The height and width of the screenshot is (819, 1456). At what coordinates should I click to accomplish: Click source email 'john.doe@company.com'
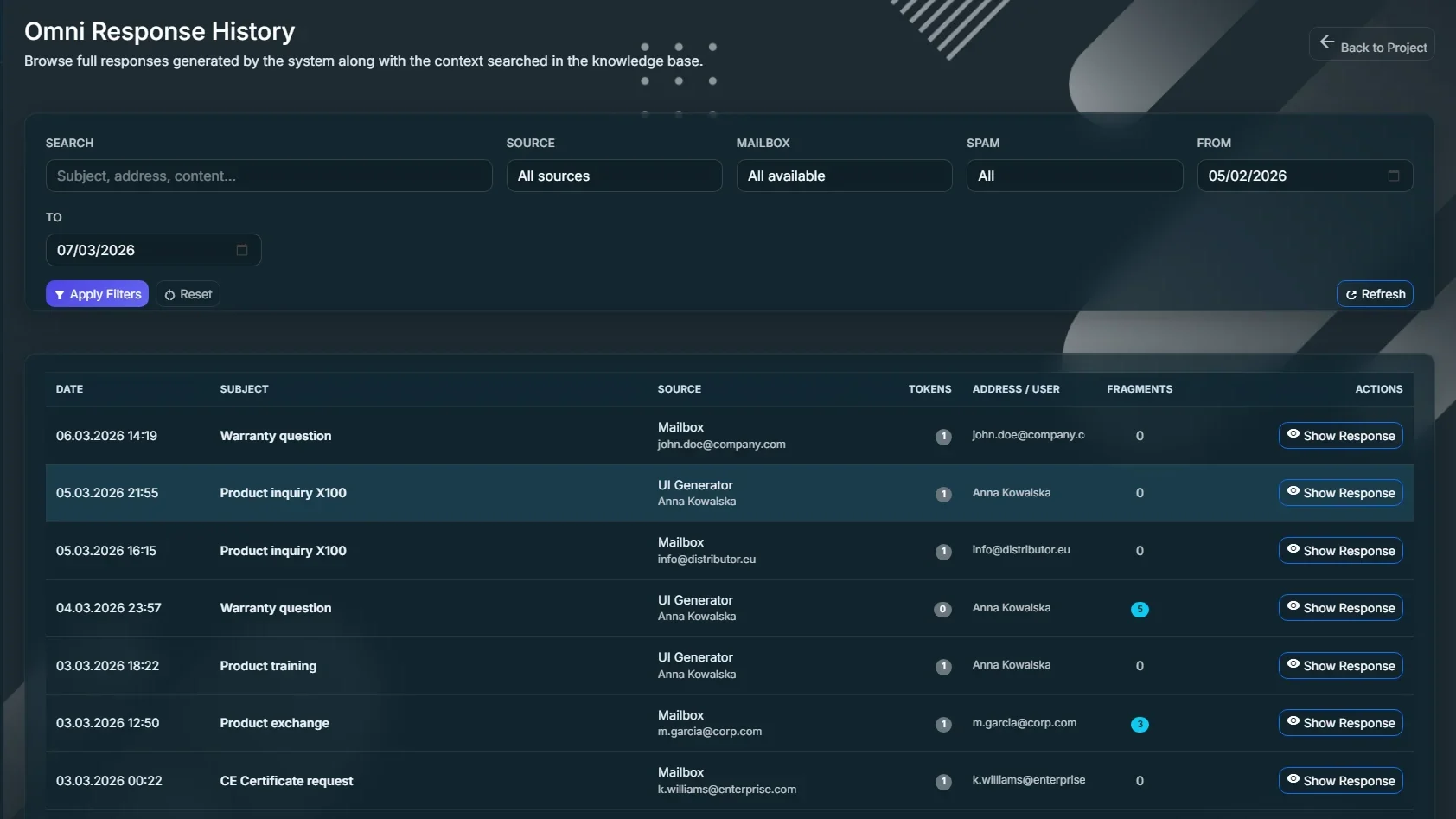721,445
